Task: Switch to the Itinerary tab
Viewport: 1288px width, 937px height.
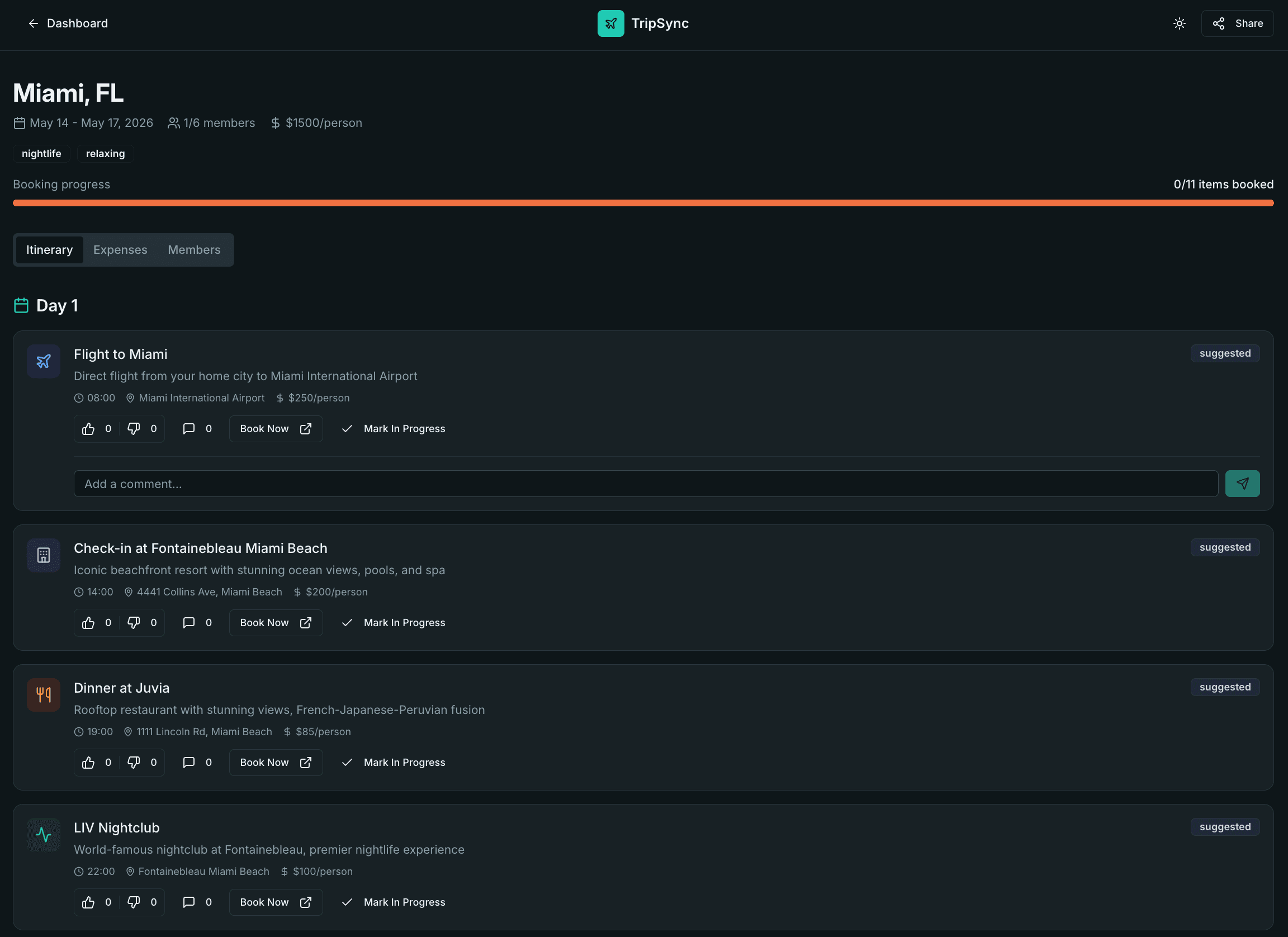Action: tap(49, 250)
